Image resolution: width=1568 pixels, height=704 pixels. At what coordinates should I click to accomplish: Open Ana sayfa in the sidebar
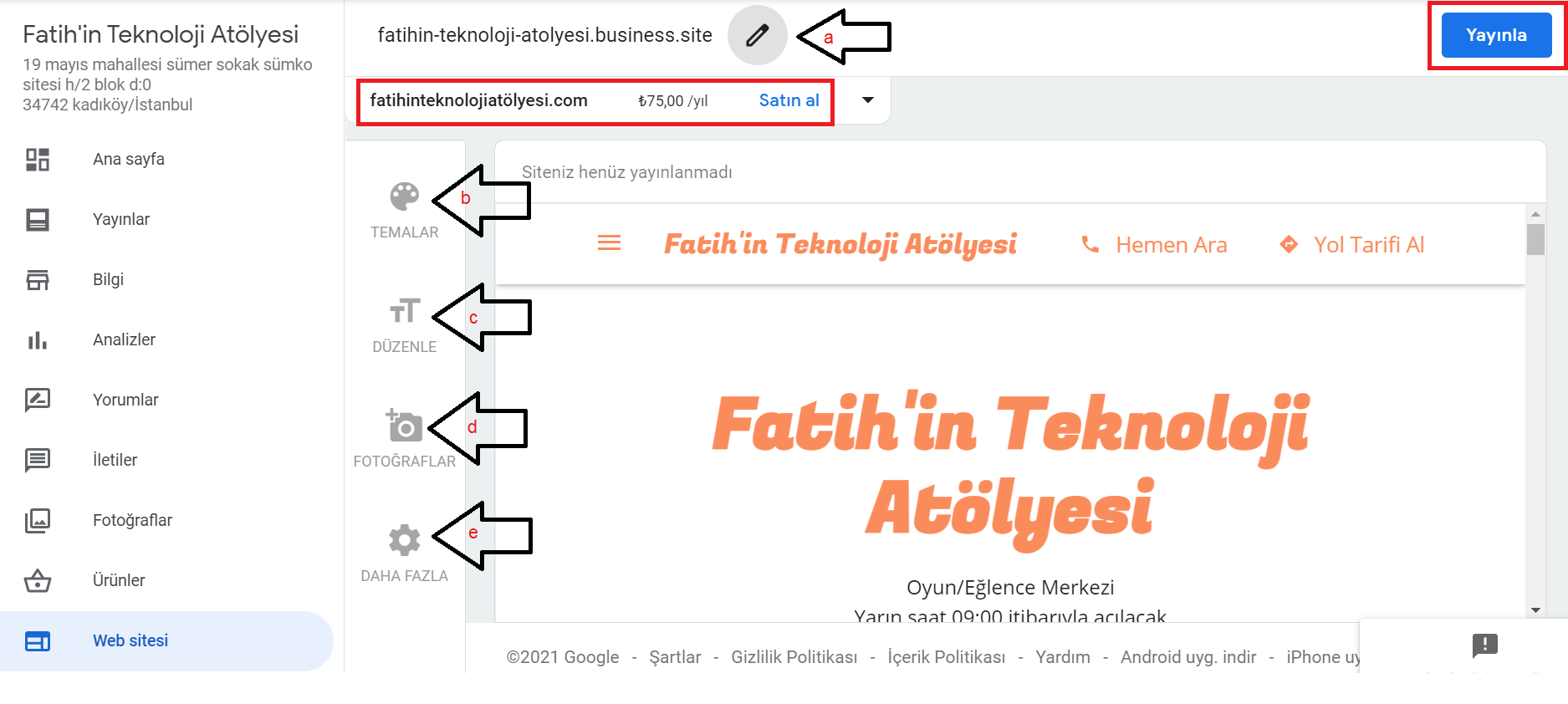(x=129, y=159)
